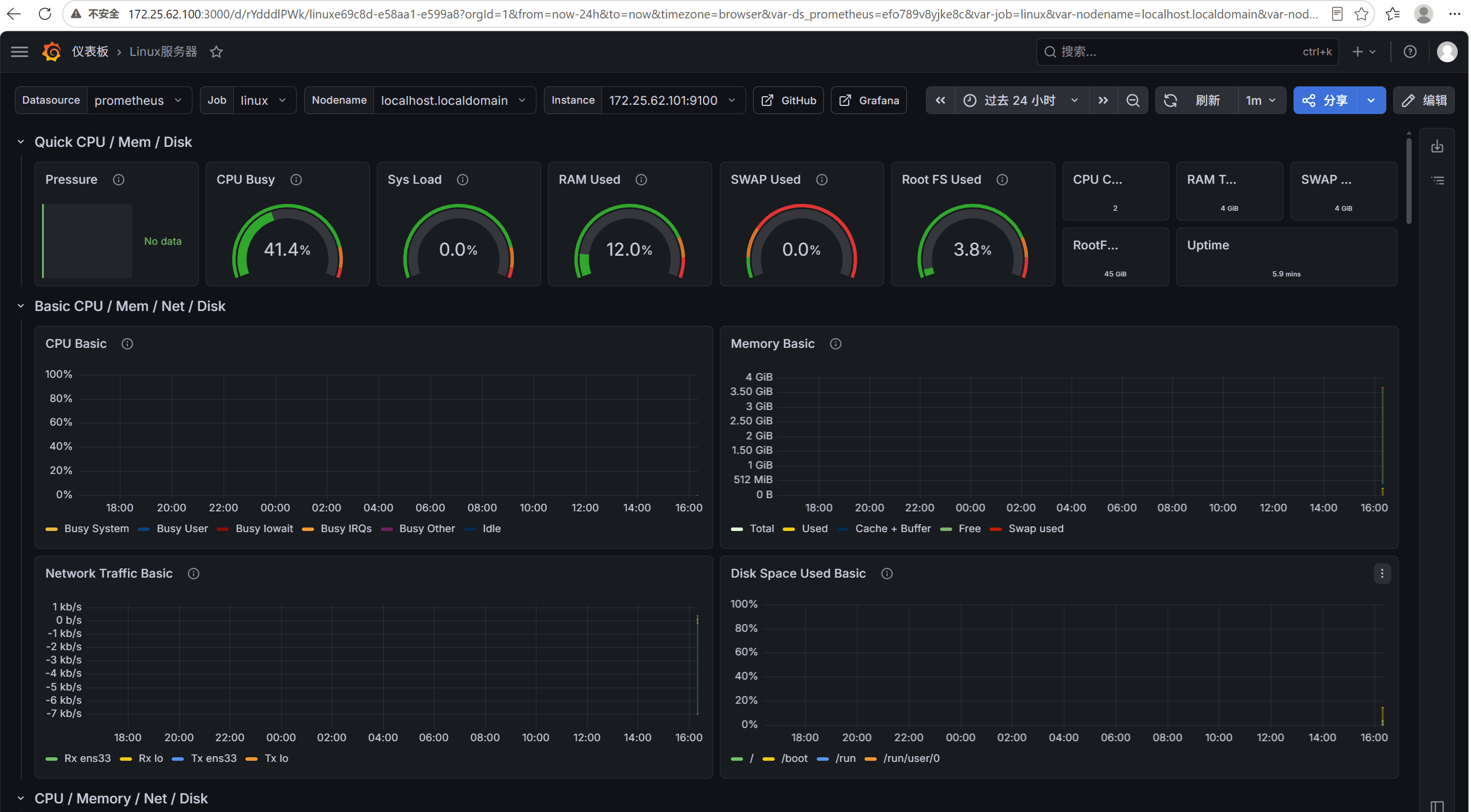The width and height of the screenshot is (1471, 812).
Task: Click the export download icon in right sidebar
Action: [x=1438, y=146]
